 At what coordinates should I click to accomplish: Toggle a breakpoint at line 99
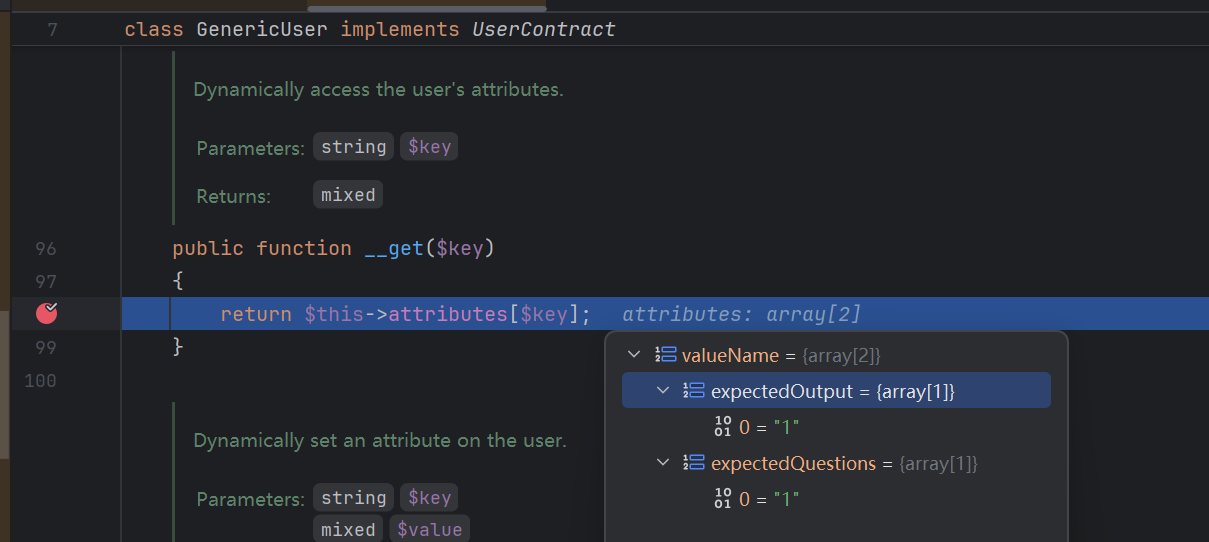click(46, 347)
